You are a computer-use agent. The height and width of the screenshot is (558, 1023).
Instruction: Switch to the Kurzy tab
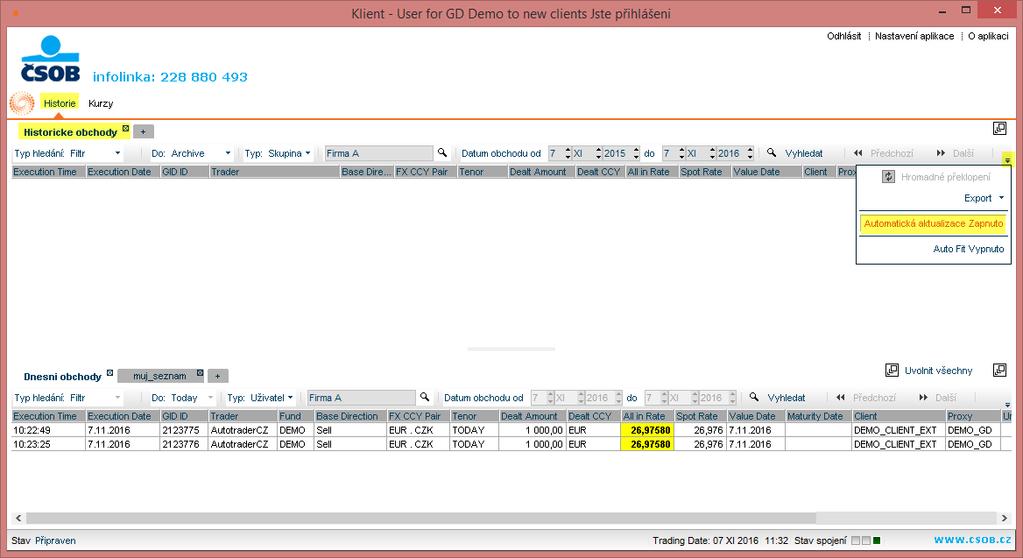click(100, 103)
